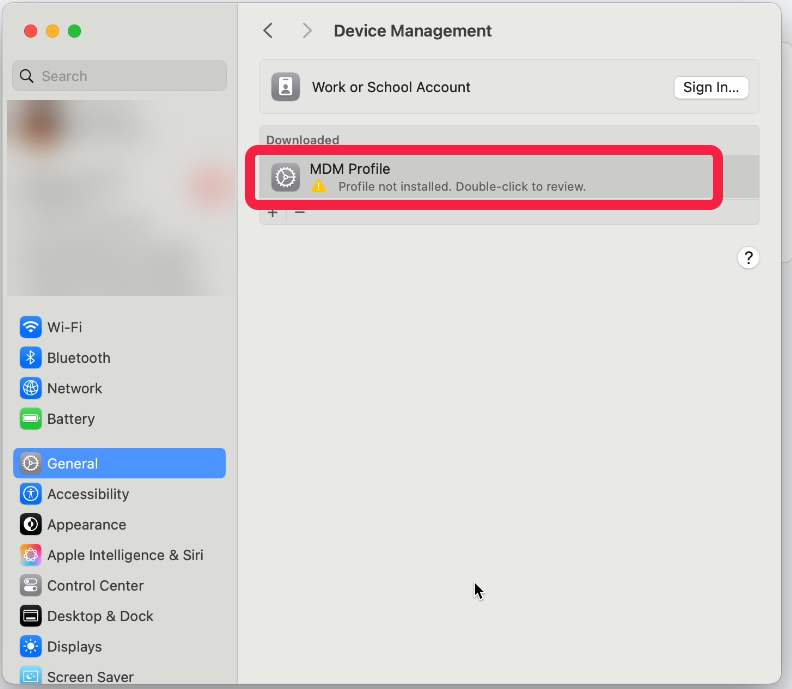This screenshot has width=792, height=689.
Task: Click the Downloaded section header
Action: (x=303, y=139)
